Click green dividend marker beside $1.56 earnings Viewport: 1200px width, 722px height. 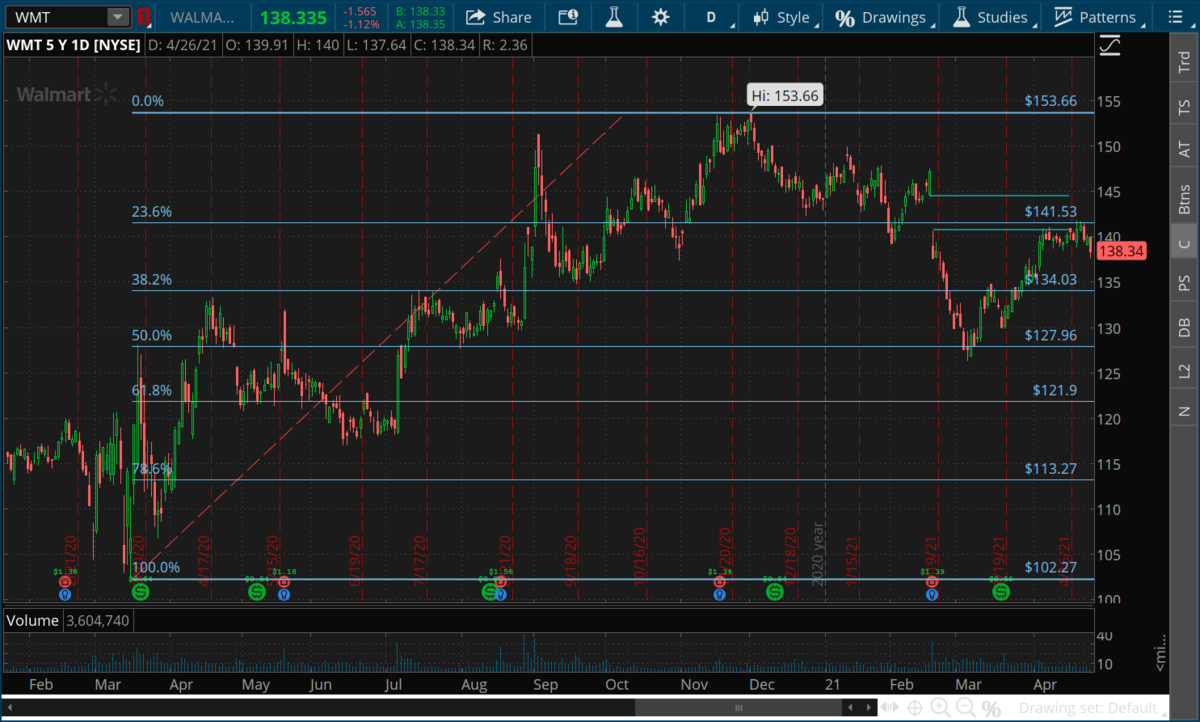489,592
